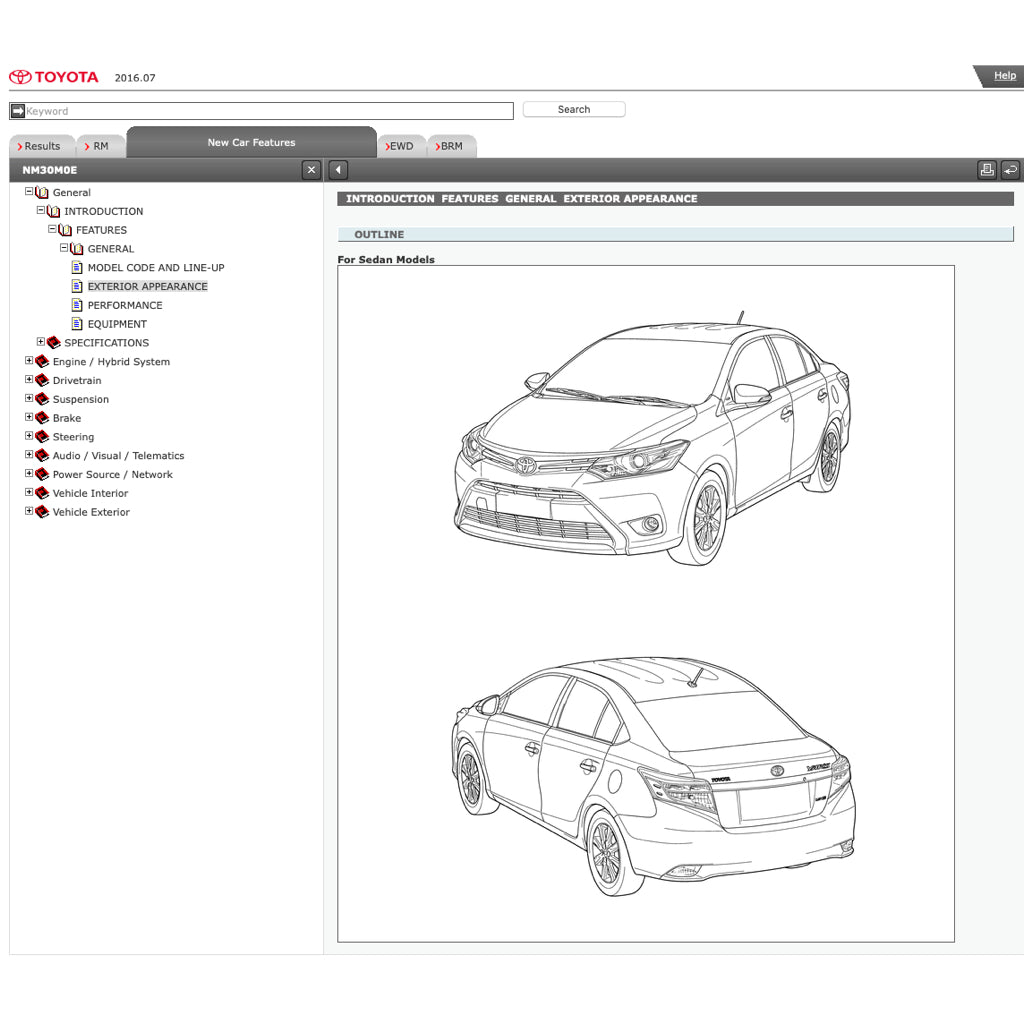The image size is (1024, 1024).
Task: Switch to the Results tab
Action: (40, 145)
